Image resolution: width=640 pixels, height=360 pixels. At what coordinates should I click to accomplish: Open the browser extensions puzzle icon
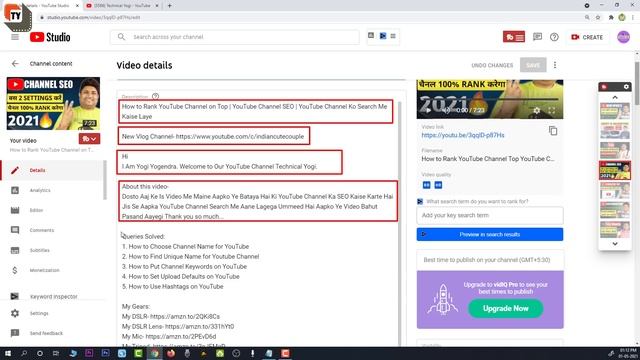click(611, 18)
